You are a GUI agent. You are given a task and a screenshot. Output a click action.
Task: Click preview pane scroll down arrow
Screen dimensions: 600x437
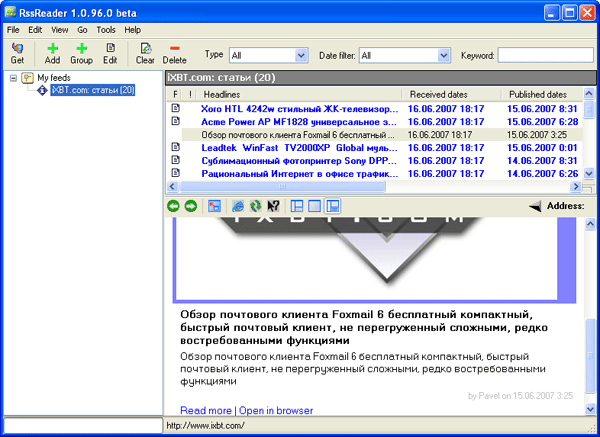click(590, 409)
